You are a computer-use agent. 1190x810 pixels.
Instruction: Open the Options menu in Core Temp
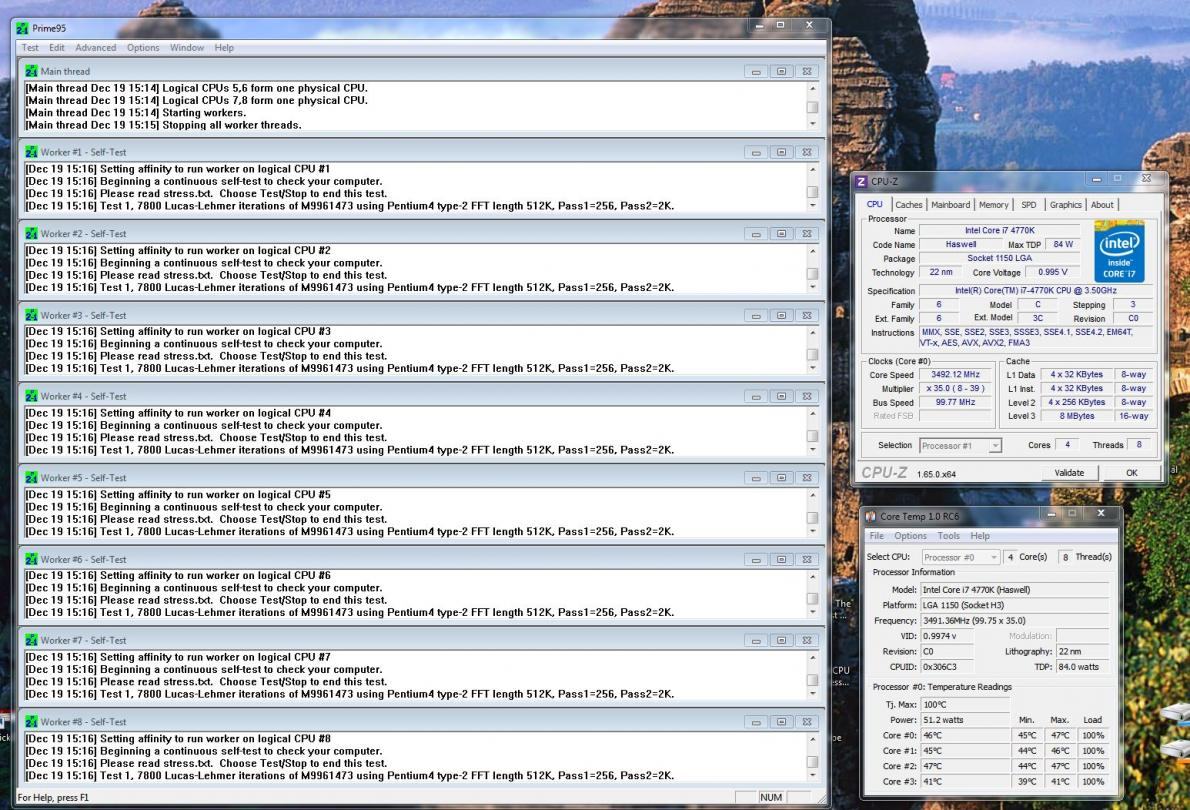click(910, 536)
